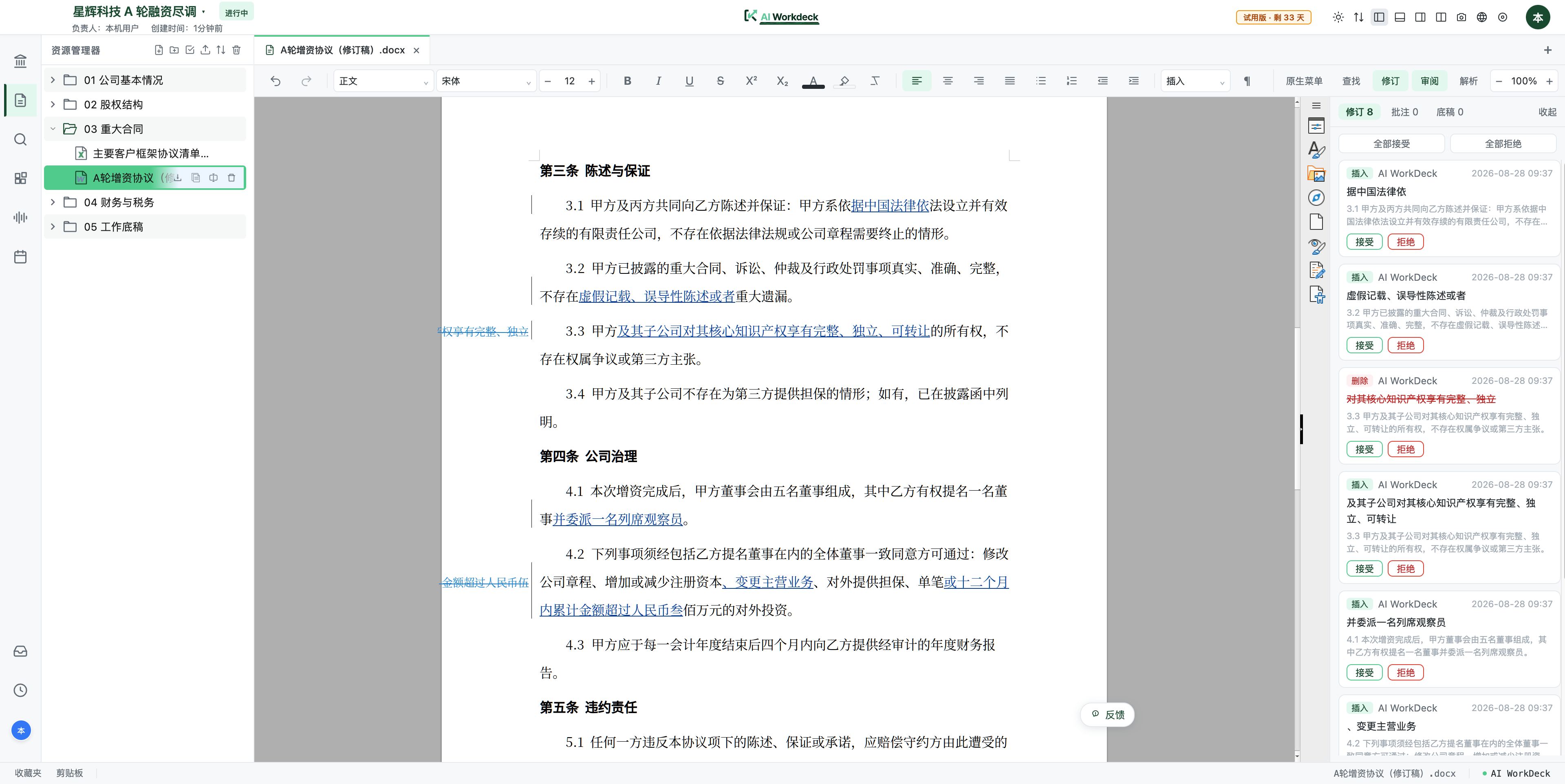Viewport: 1565px width, 784px height.
Task: Toggle strikethrough formatting
Action: click(721, 81)
